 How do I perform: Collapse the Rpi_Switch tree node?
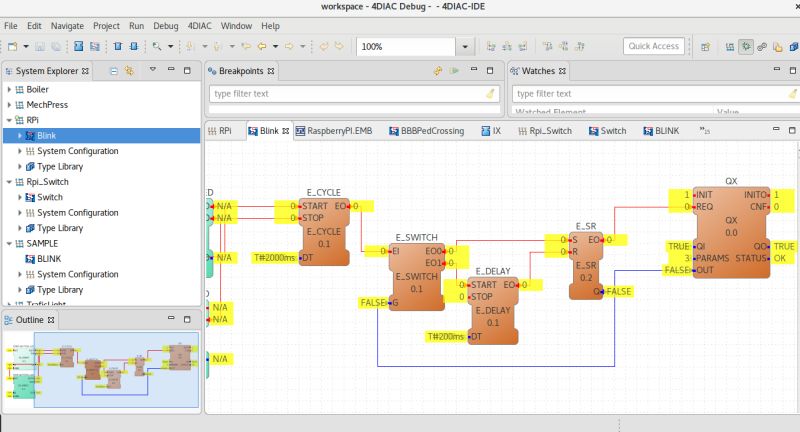[x=9, y=182]
